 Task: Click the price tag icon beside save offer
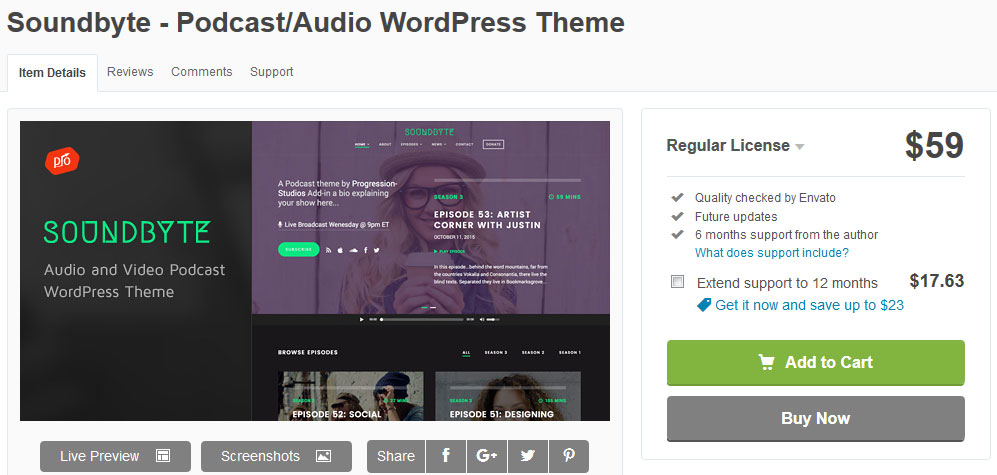[704, 305]
